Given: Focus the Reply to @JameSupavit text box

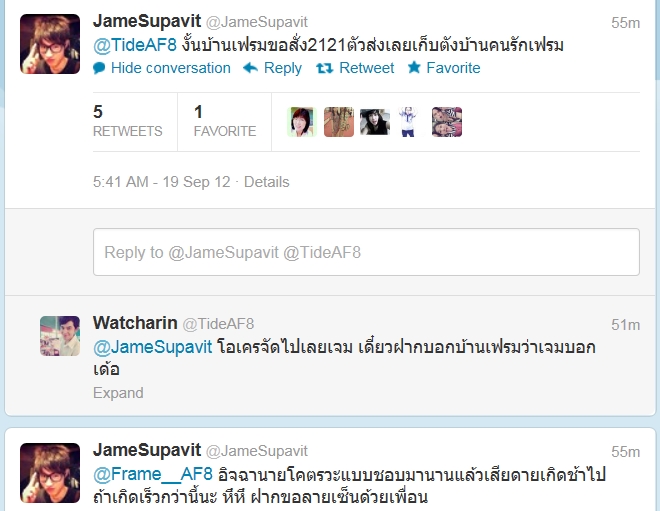Looking at the screenshot, I should [x=366, y=252].
